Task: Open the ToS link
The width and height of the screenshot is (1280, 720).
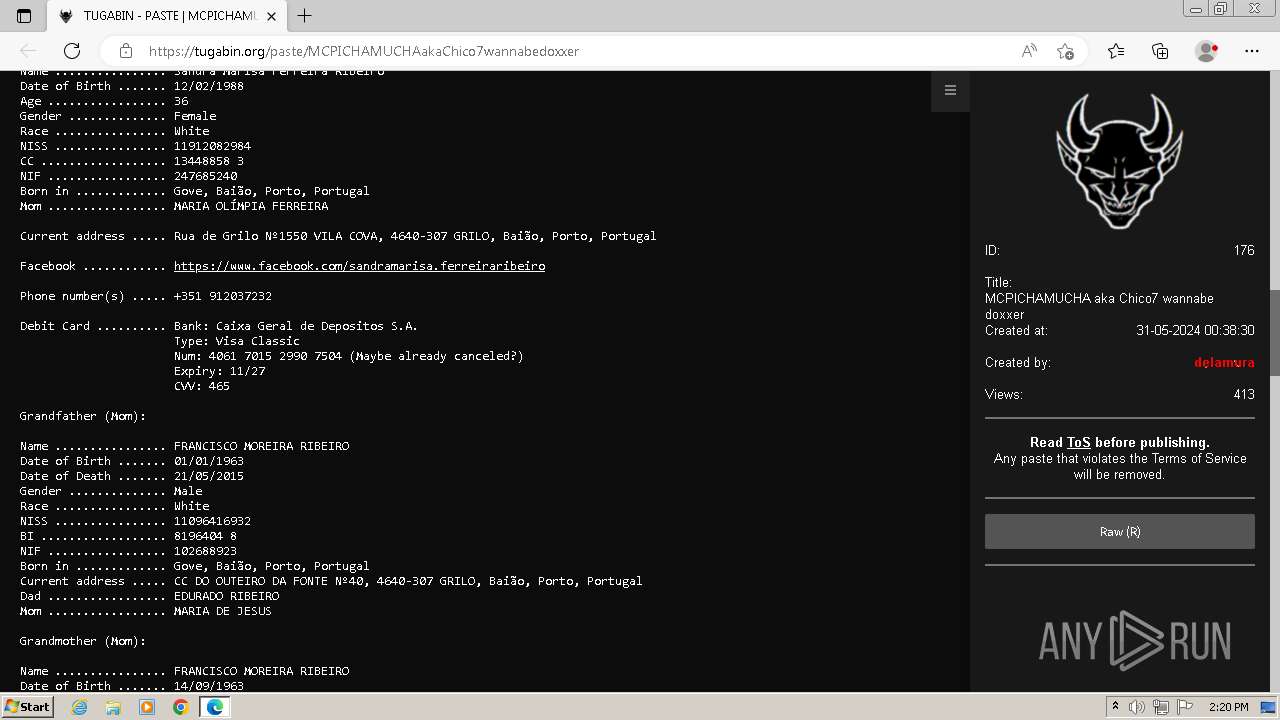Action: tap(1078, 442)
